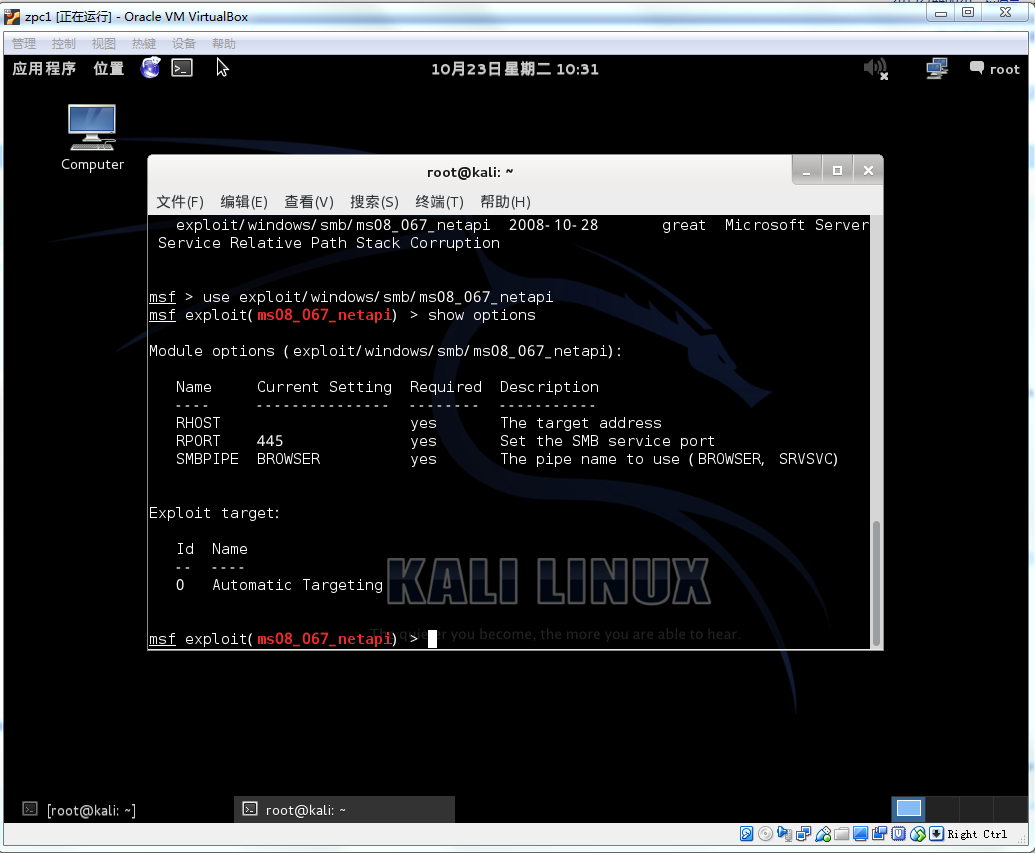Open the VirtualBox 设备 menu
Image resolution: width=1035 pixels, height=853 pixels.
184,44
